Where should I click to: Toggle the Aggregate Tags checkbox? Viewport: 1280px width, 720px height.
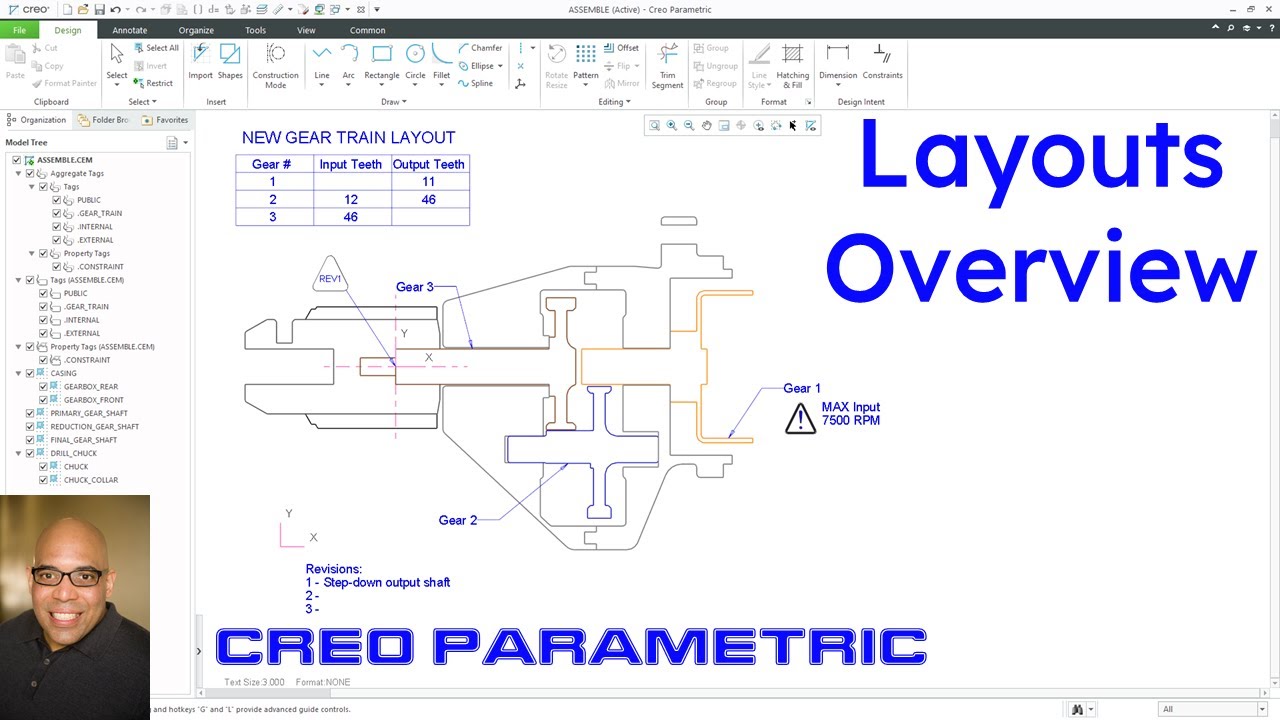(30, 173)
